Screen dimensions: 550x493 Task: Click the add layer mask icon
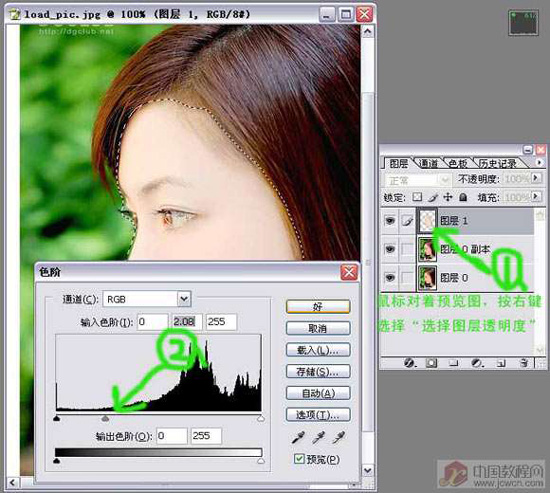(431, 362)
